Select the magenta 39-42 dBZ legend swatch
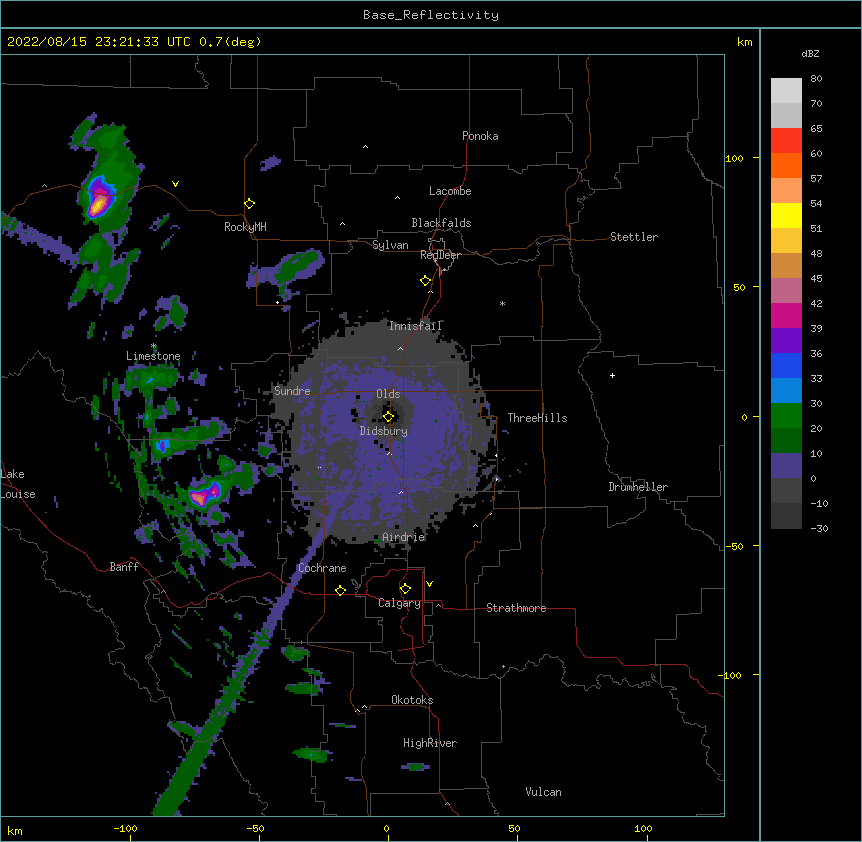The width and height of the screenshot is (862, 842). (x=786, y=315)
